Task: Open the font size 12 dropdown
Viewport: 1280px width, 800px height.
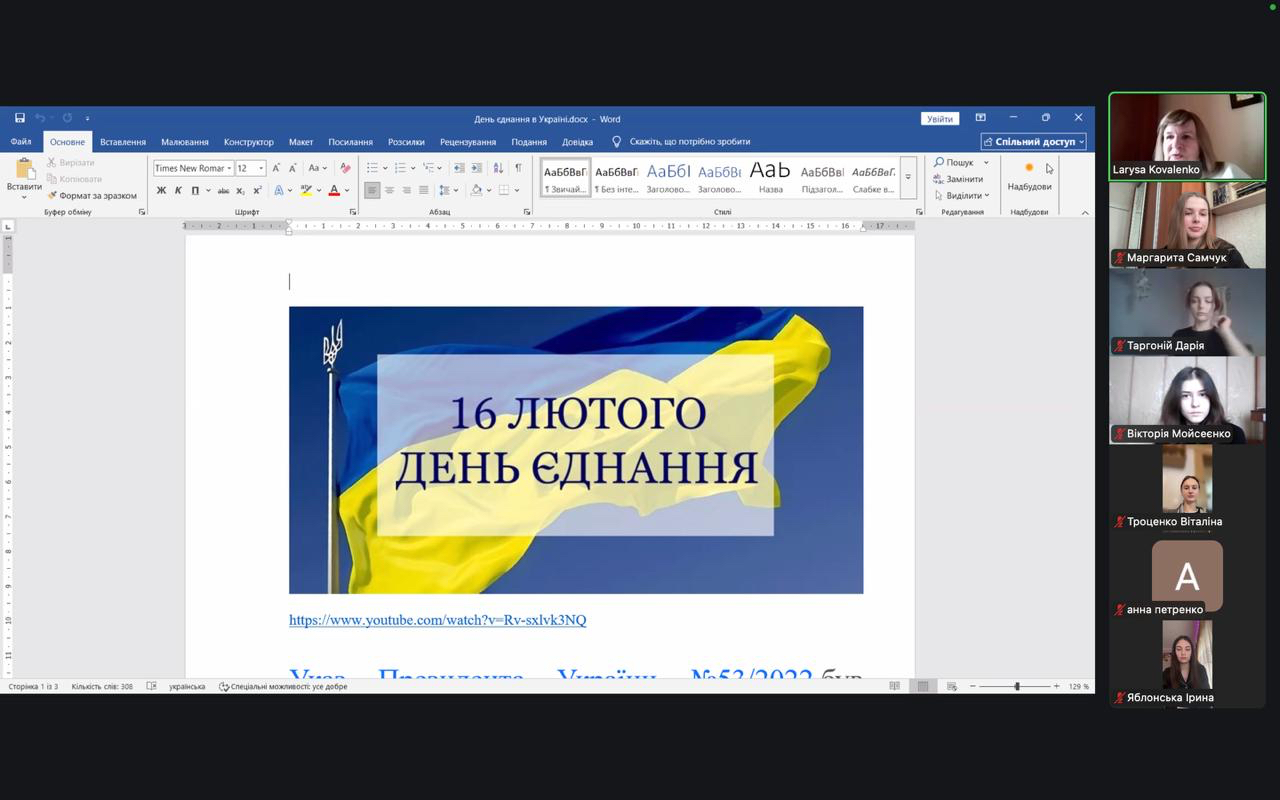Action: (261, 168)
